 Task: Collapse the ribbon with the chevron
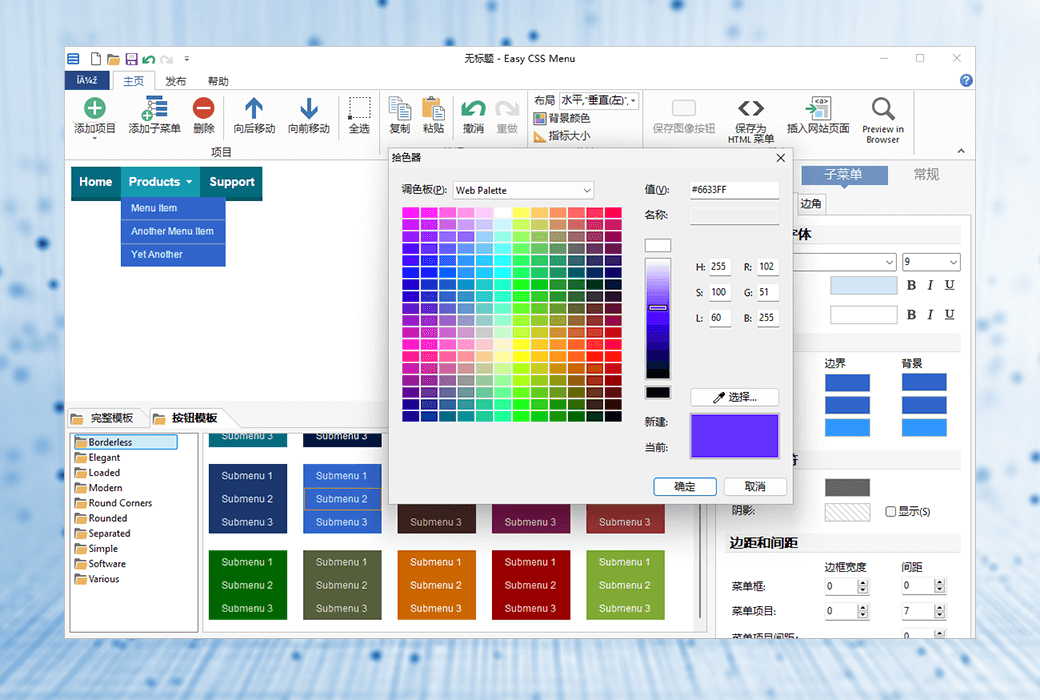click(x=961, y=151)
